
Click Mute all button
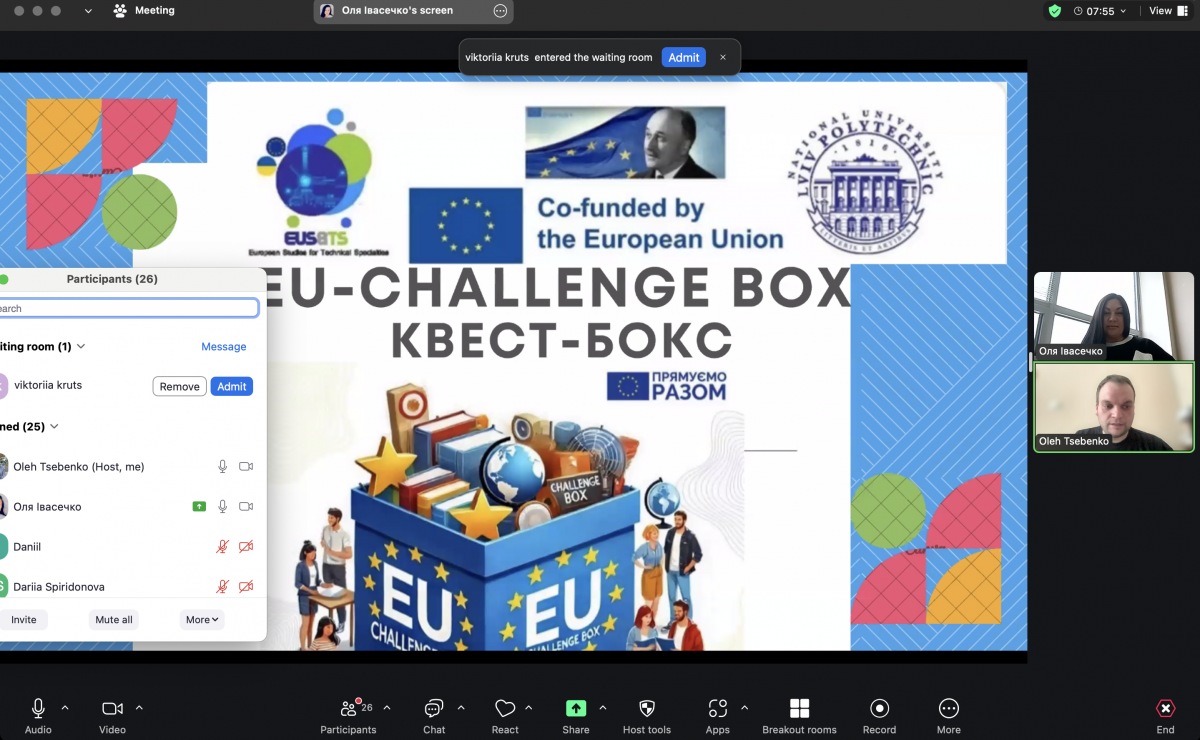[x=114, y=620]
